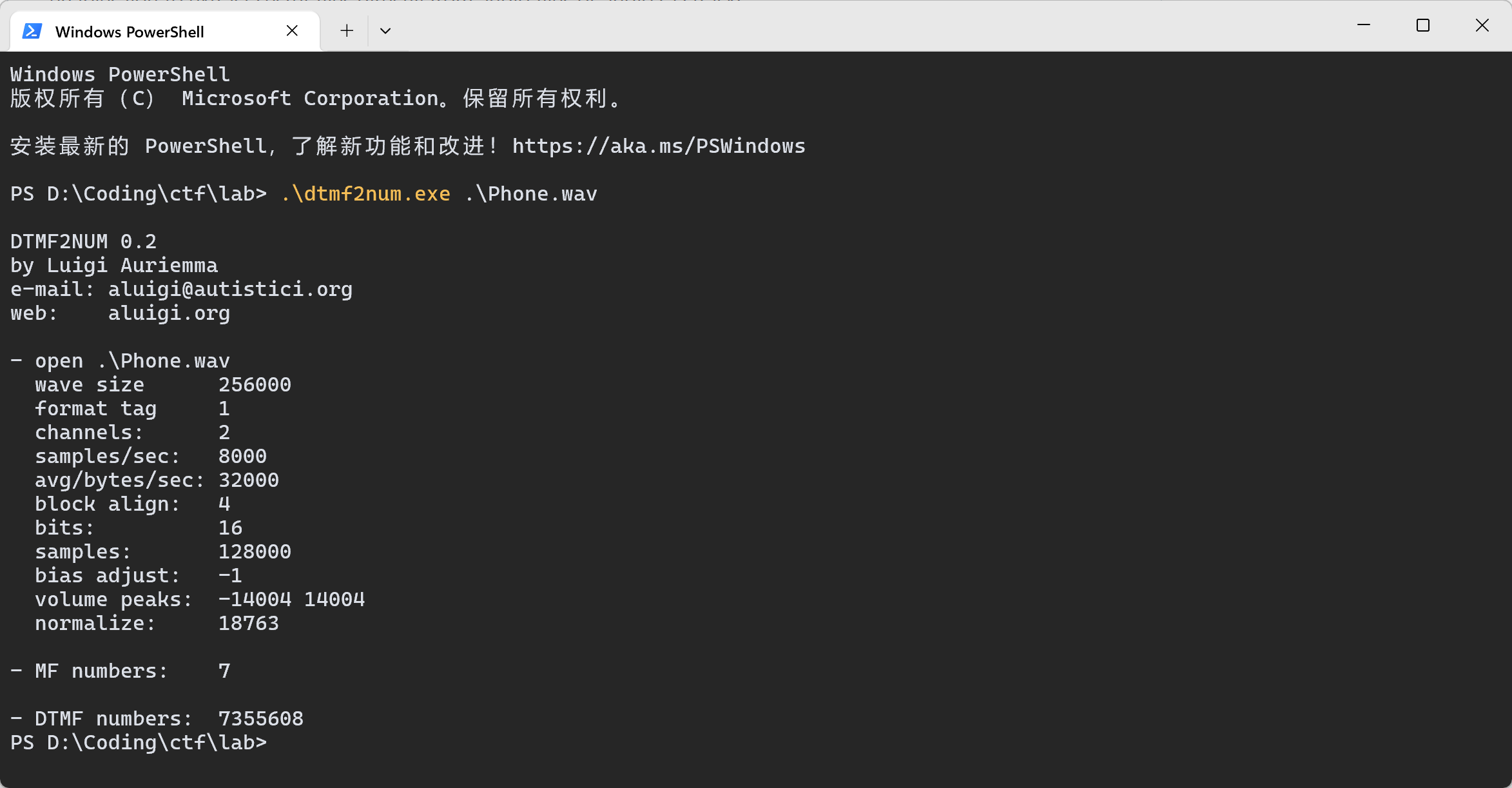Click the wave size value 256000

coord(254,384)
